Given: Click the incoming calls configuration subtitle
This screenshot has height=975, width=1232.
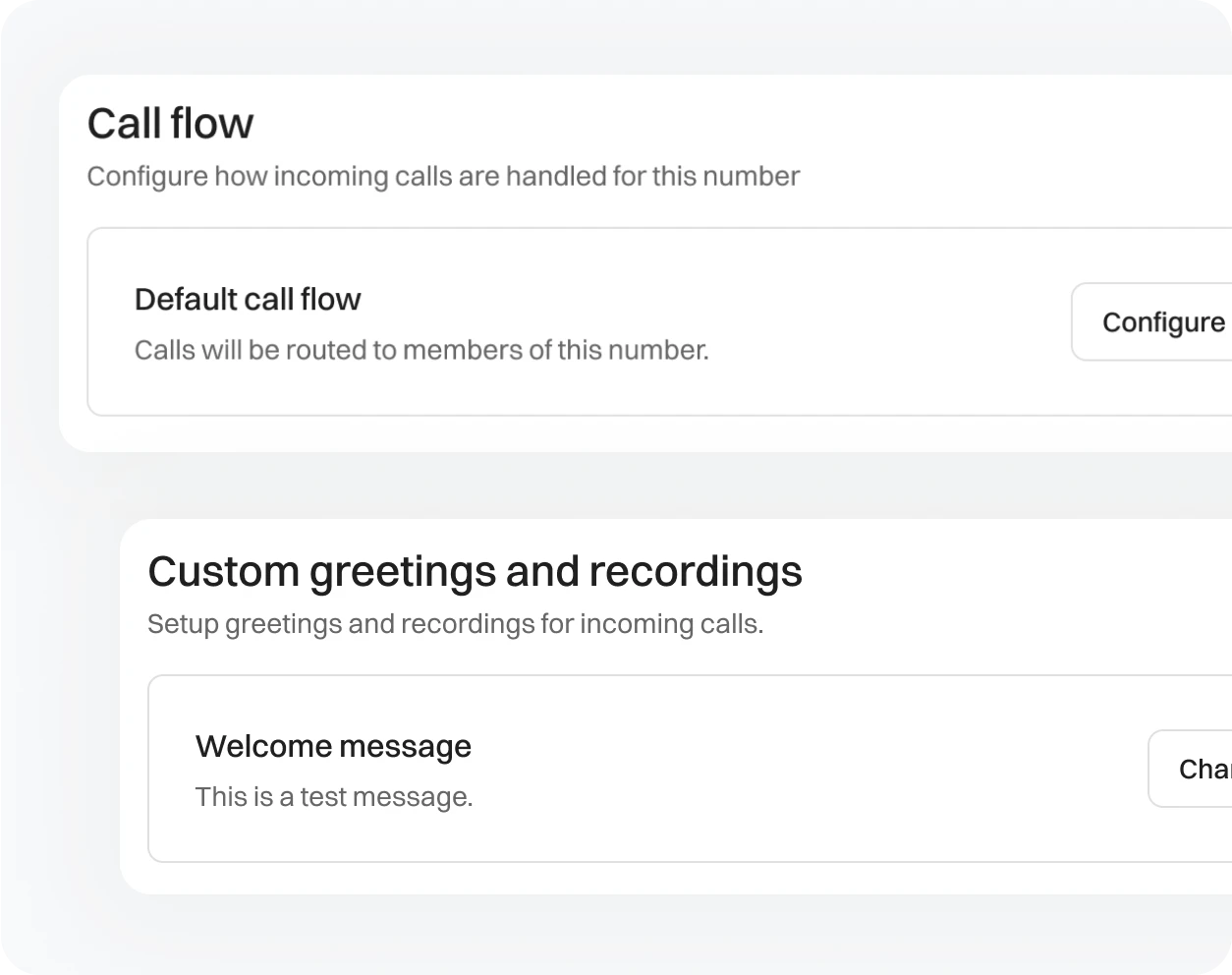Looking at the screenshot, I should coord(443,176).
